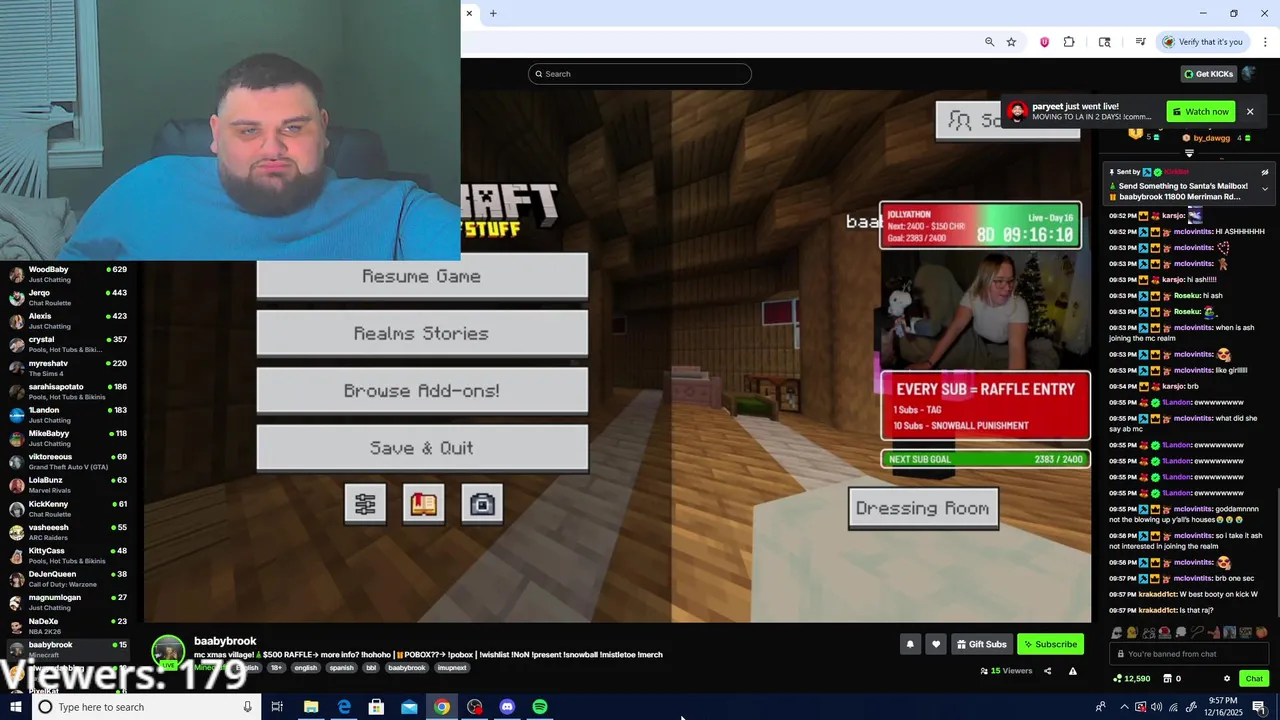Viewport: 1280px width, 720px height.
Task: Hide the pinned chat message
Action: (x=1265, y=172)
